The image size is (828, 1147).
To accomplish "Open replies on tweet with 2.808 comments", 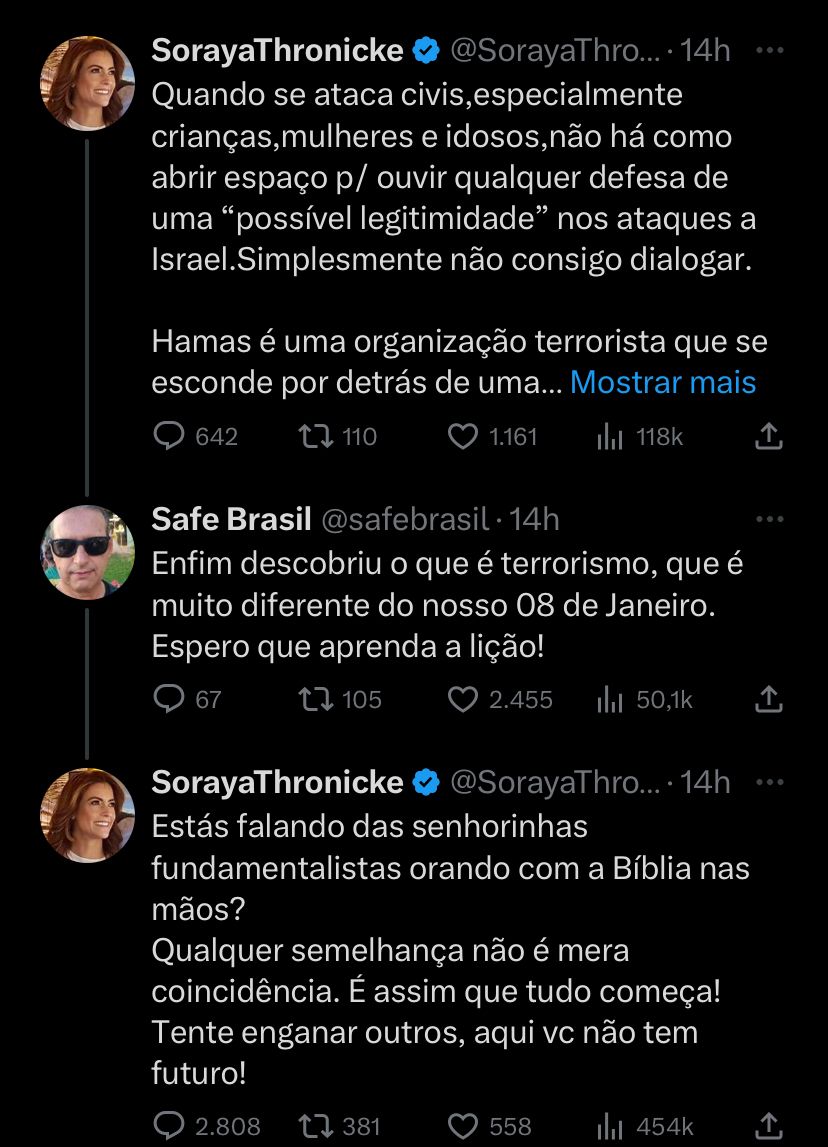I will coord(170,1126).
